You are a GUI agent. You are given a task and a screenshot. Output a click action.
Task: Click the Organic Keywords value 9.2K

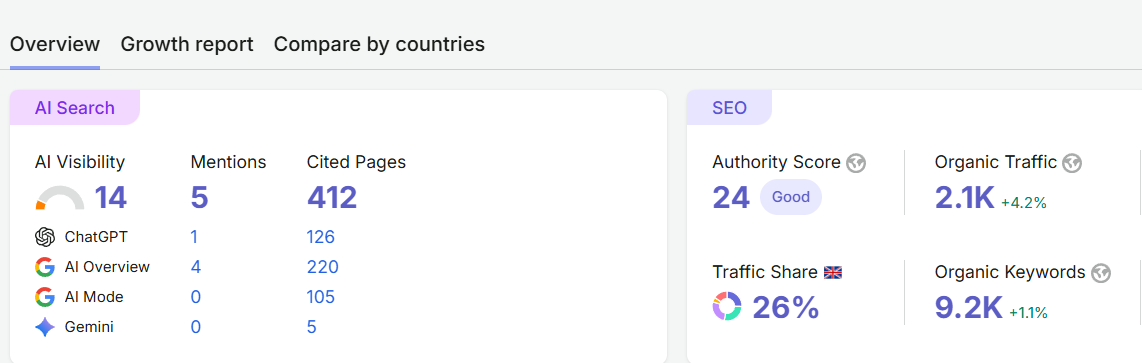click(969, 308)
